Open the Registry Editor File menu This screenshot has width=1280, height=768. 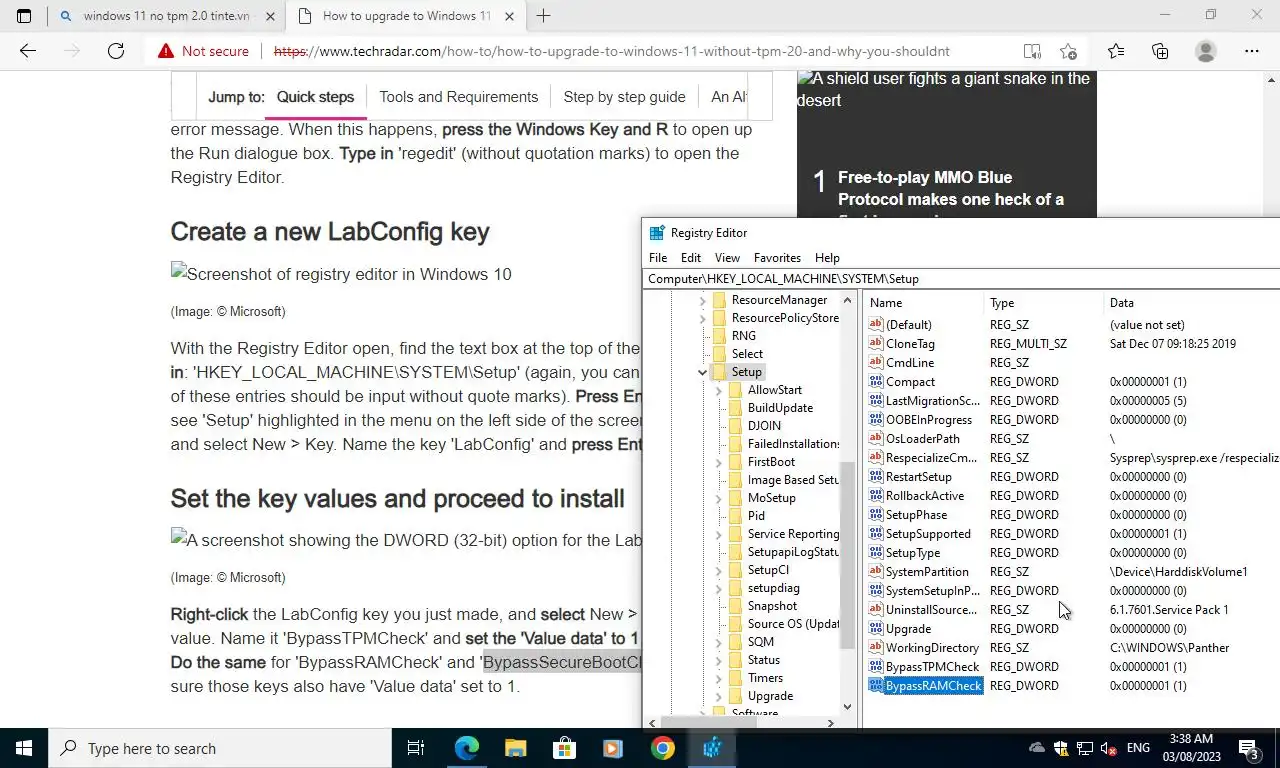click(x=658, y=258)
